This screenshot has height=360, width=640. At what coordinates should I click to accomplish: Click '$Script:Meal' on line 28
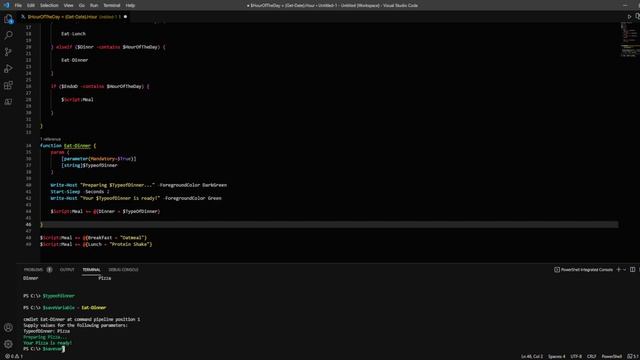[77, 100]
